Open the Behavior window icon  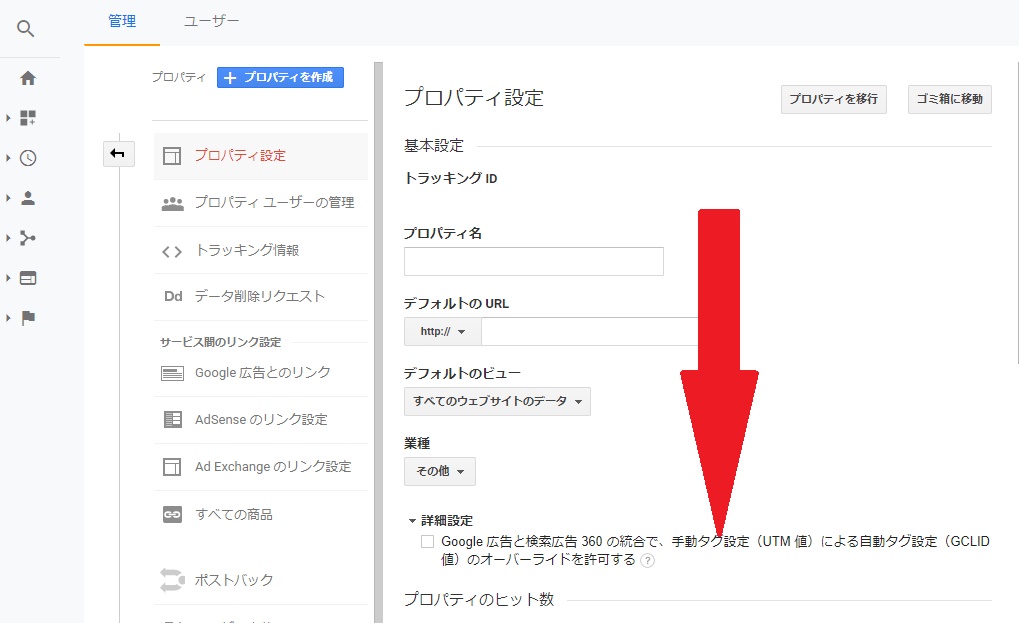28,278
